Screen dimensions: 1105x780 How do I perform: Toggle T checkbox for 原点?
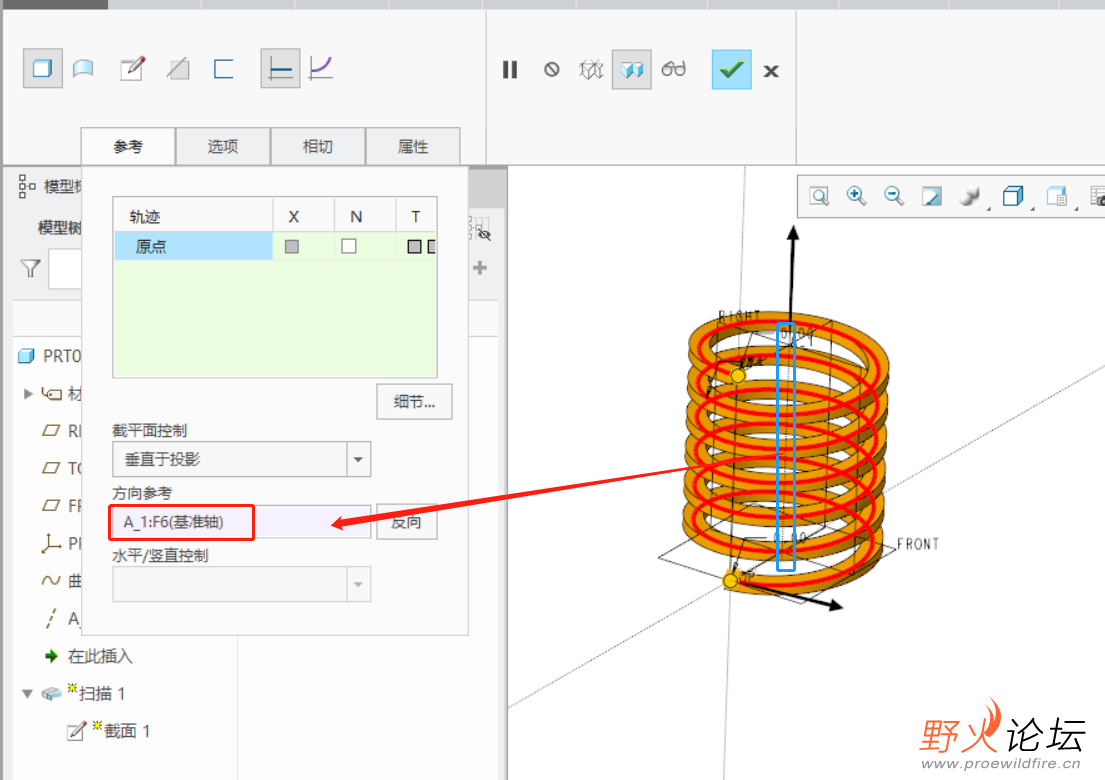414,246
